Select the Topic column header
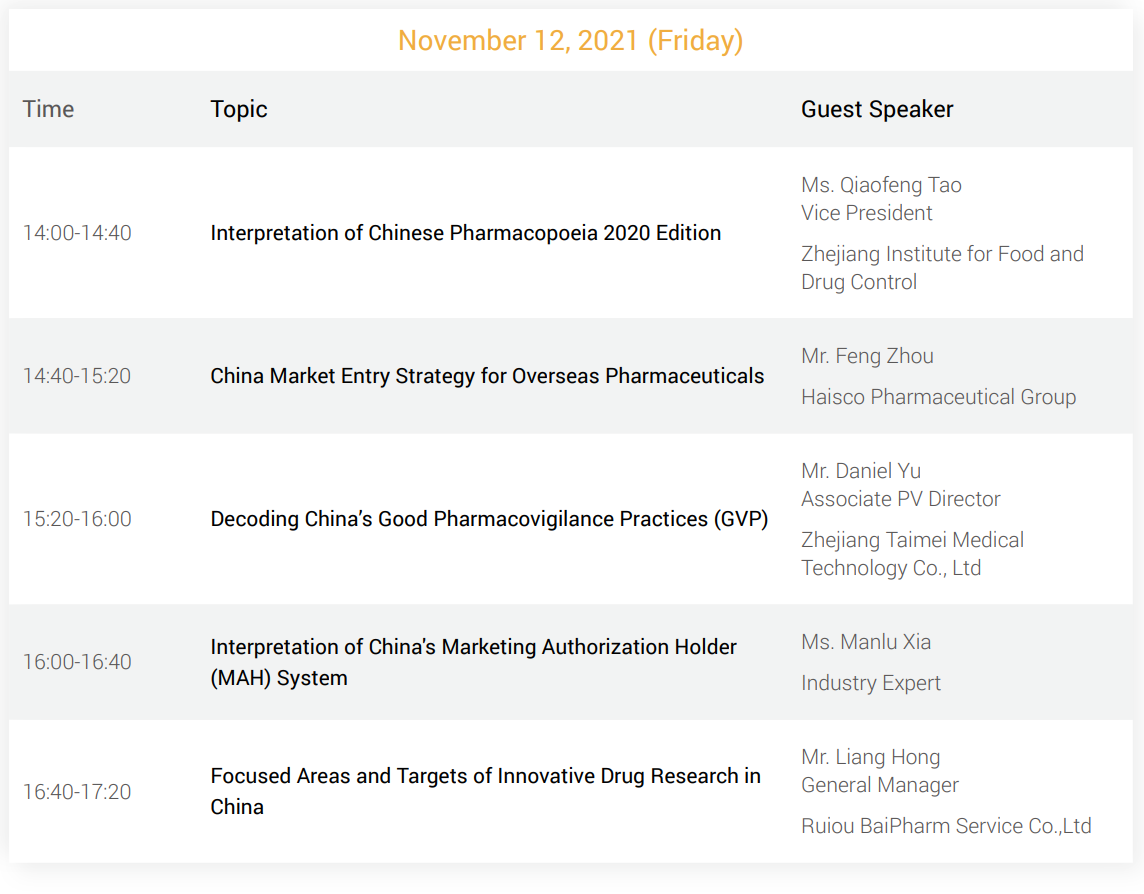The height and width of the screenshot is (894, 1144). coord(239,109)
